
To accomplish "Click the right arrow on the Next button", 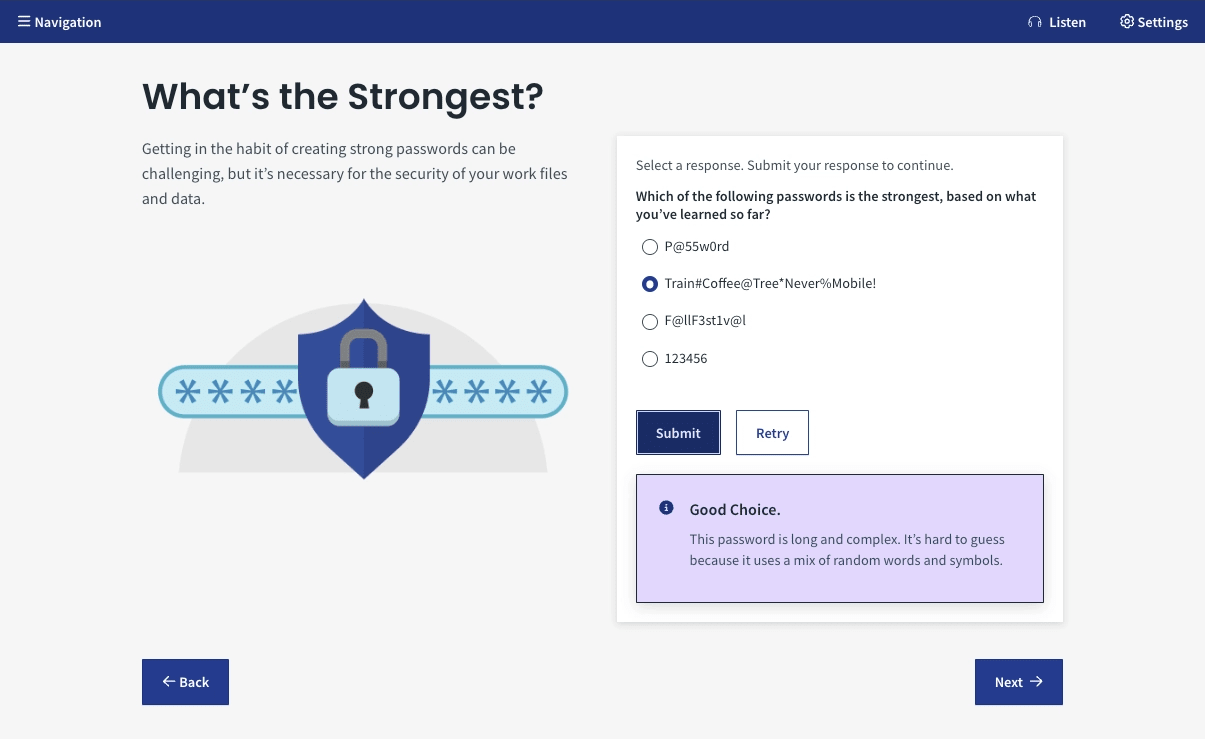I will pos(1036,681).
